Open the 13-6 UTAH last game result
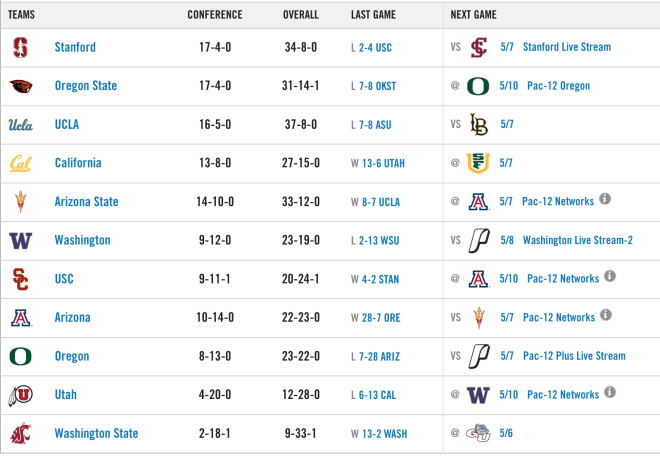Viewport: 660px width, 456px height. tap(383, 163)
